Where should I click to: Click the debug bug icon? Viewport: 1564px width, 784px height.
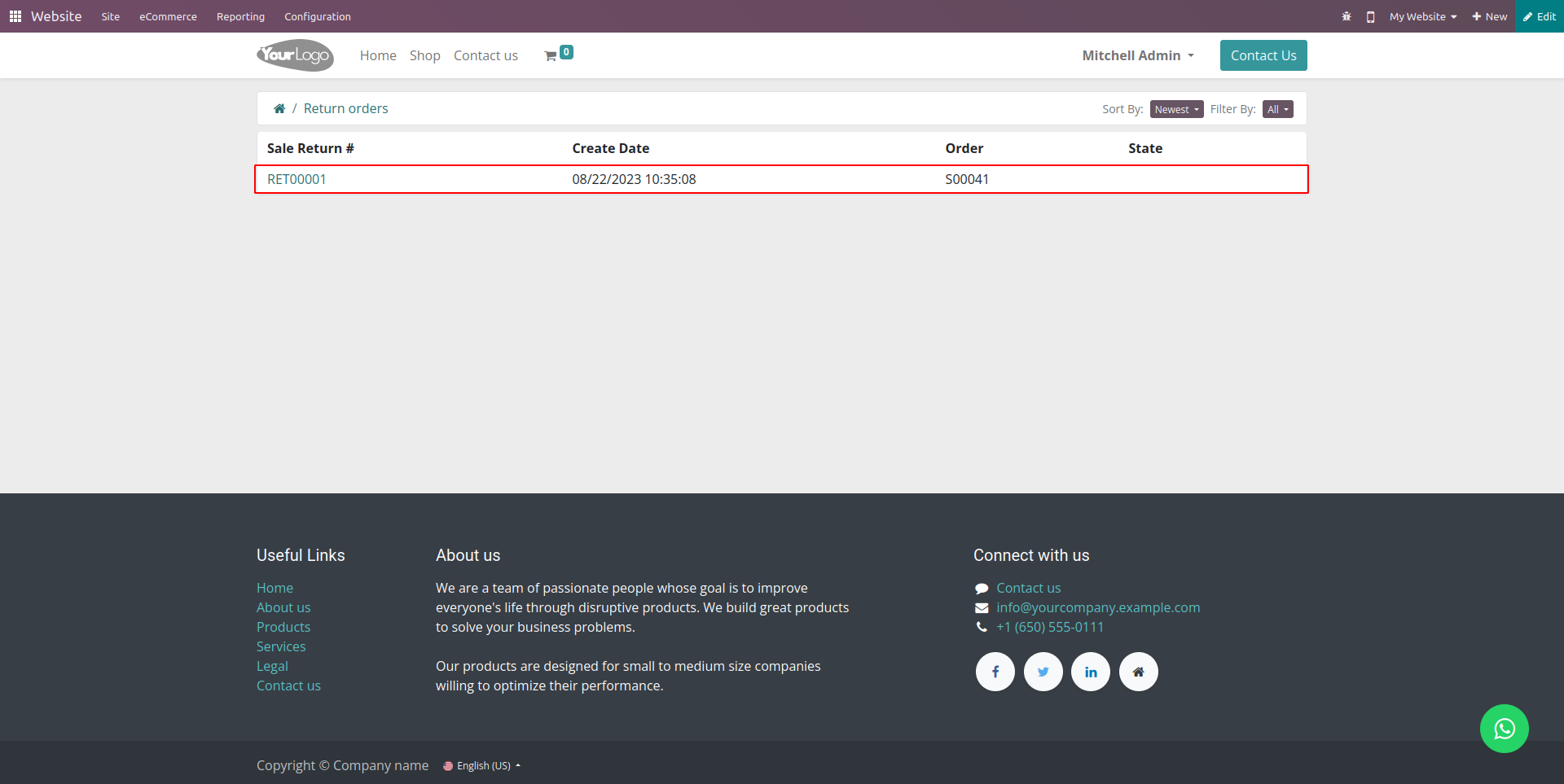click(x=1347, y=16)
